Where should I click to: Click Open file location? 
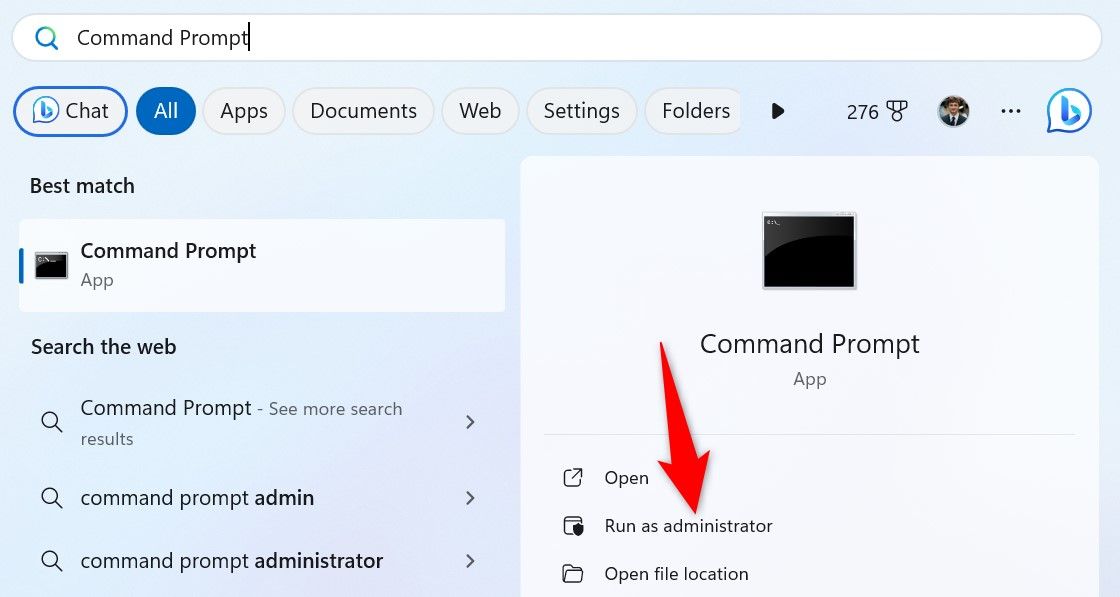pyautogui.click(x=676, y=574)
